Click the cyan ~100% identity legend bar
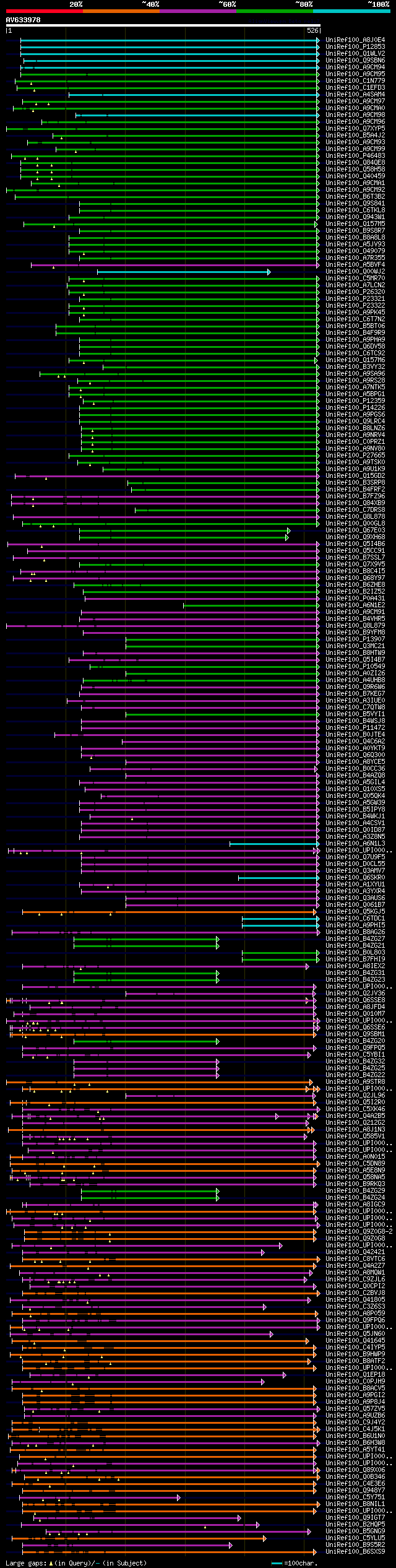The image size is (396, 1568). tap(351, 11)
